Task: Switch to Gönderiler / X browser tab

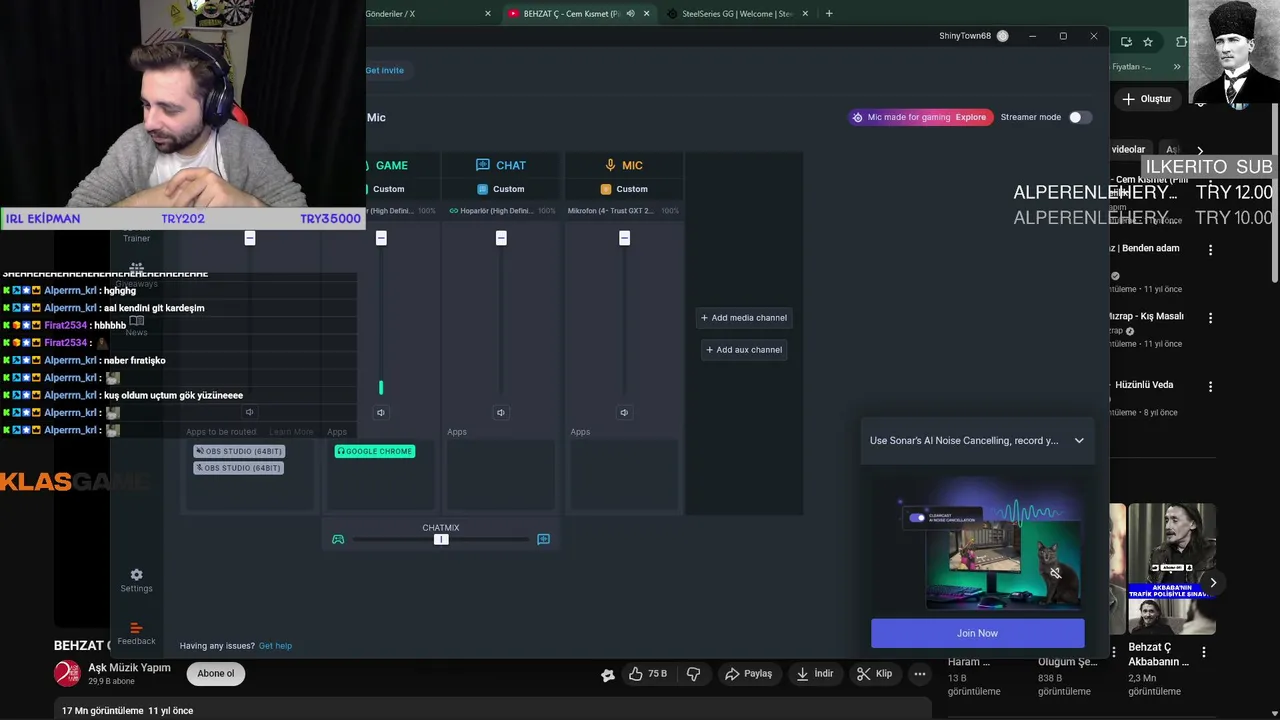Action: (x=430, y=14)
